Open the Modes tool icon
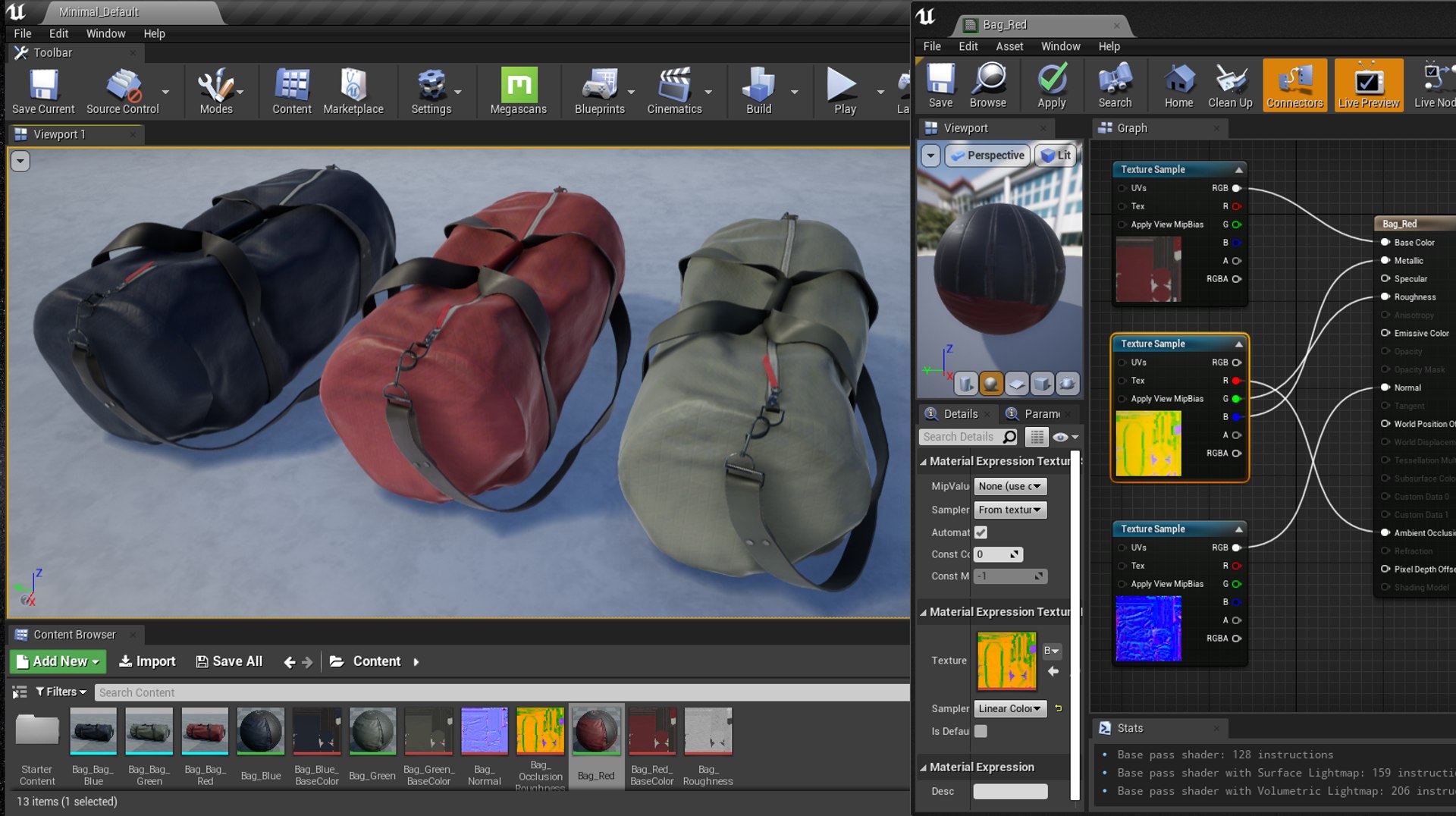Screen dimensions: 1456x816 216,91
